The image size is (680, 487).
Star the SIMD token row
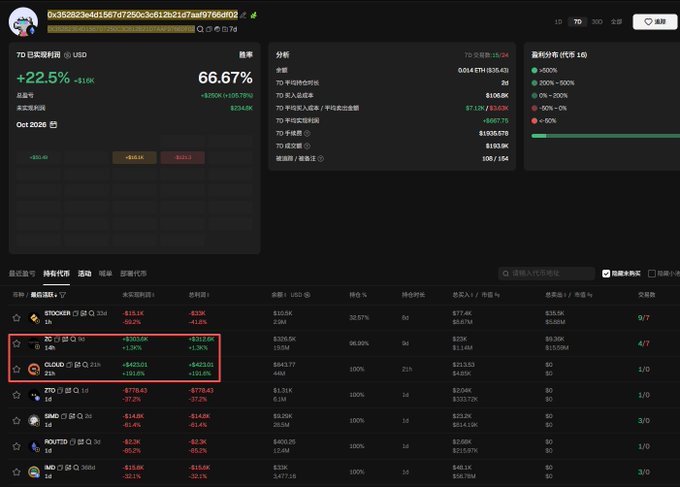coord(16,421)
